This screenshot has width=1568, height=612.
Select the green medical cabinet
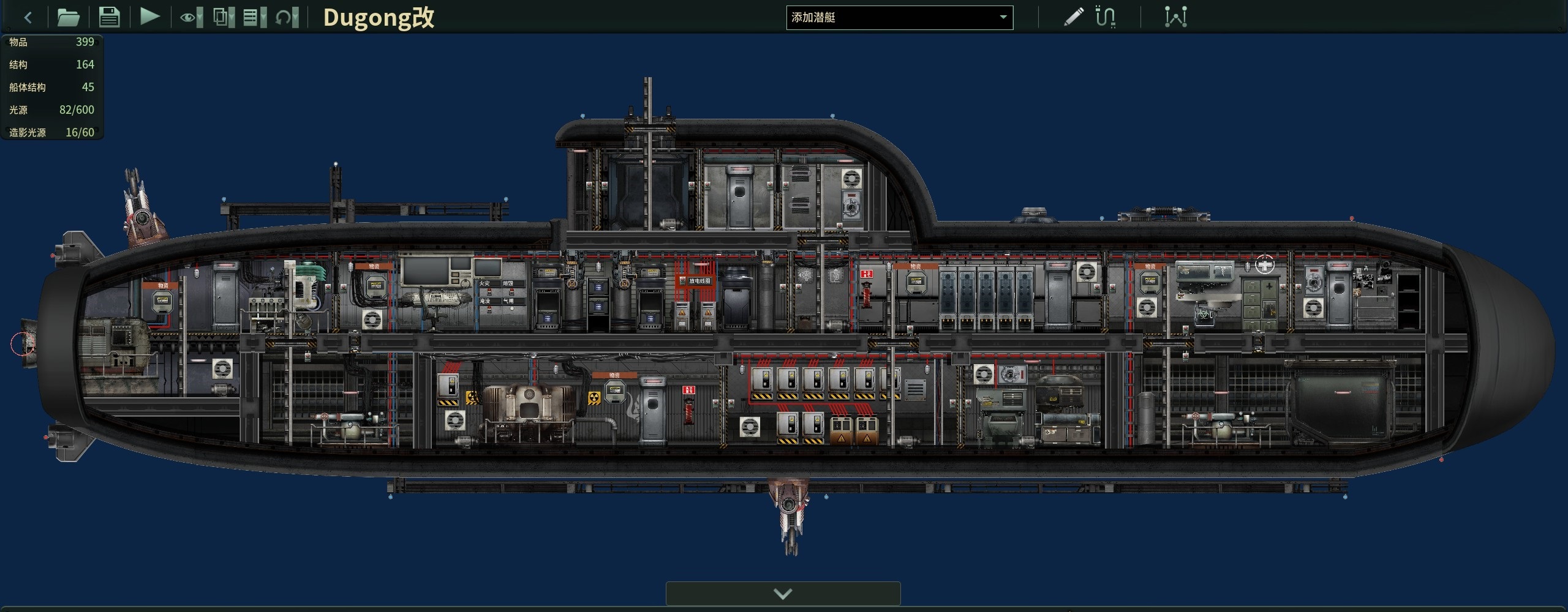(x=1261, y=304)
